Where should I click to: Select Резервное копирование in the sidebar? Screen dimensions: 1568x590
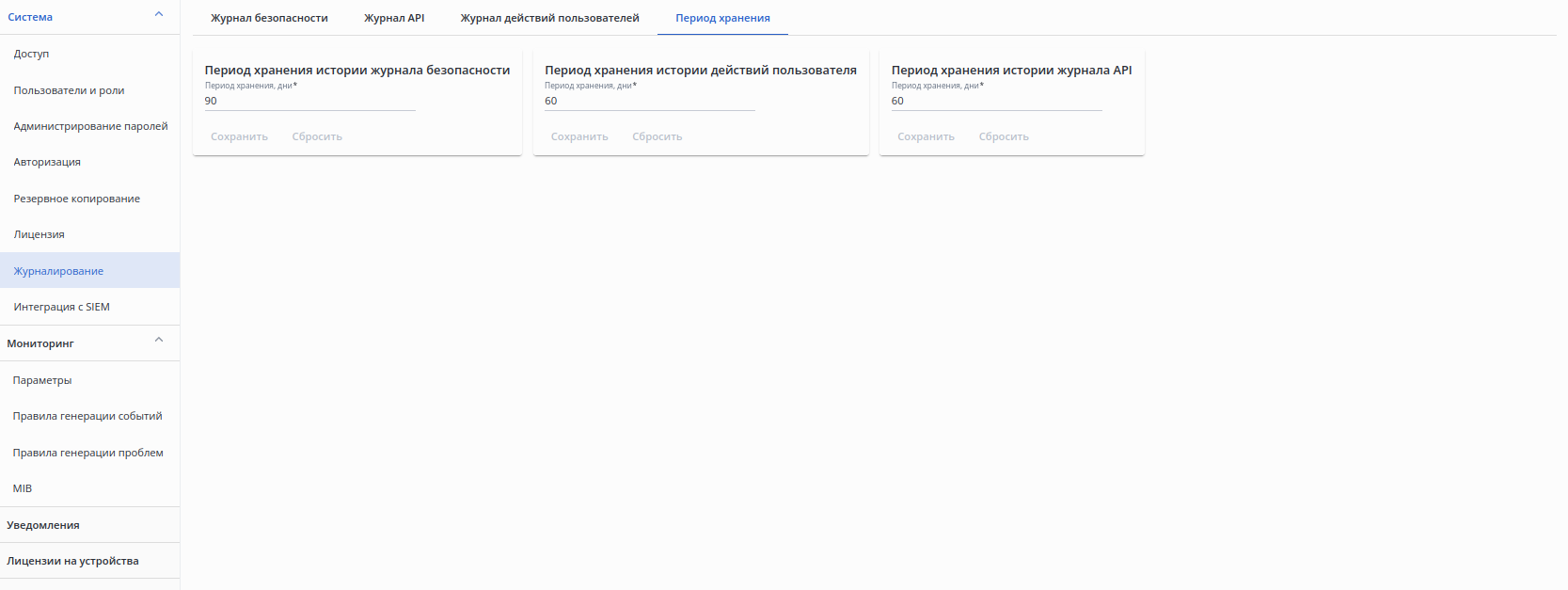click(x=76, y=199)
